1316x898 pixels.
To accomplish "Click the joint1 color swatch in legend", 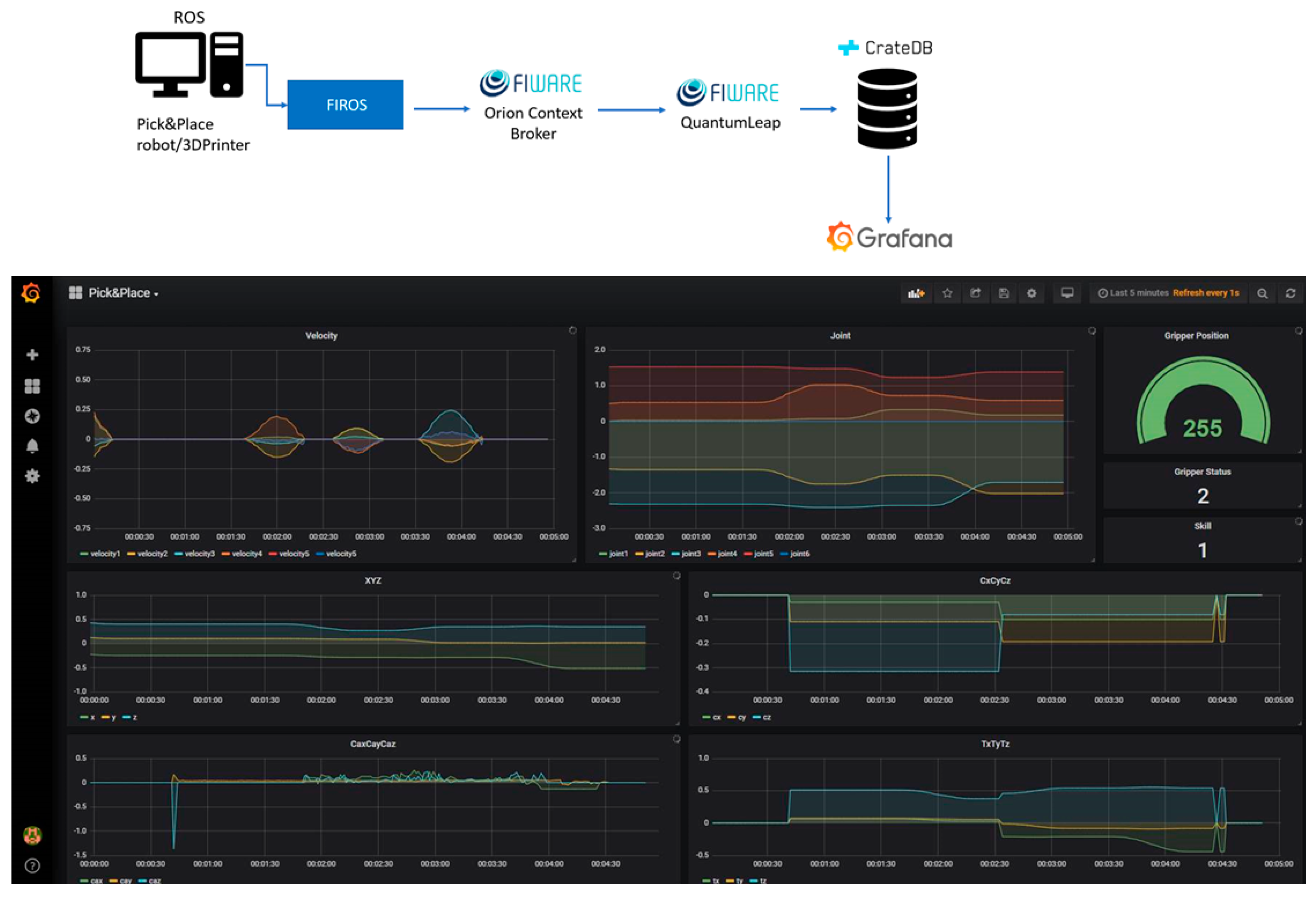I will [x=603, y=554].
